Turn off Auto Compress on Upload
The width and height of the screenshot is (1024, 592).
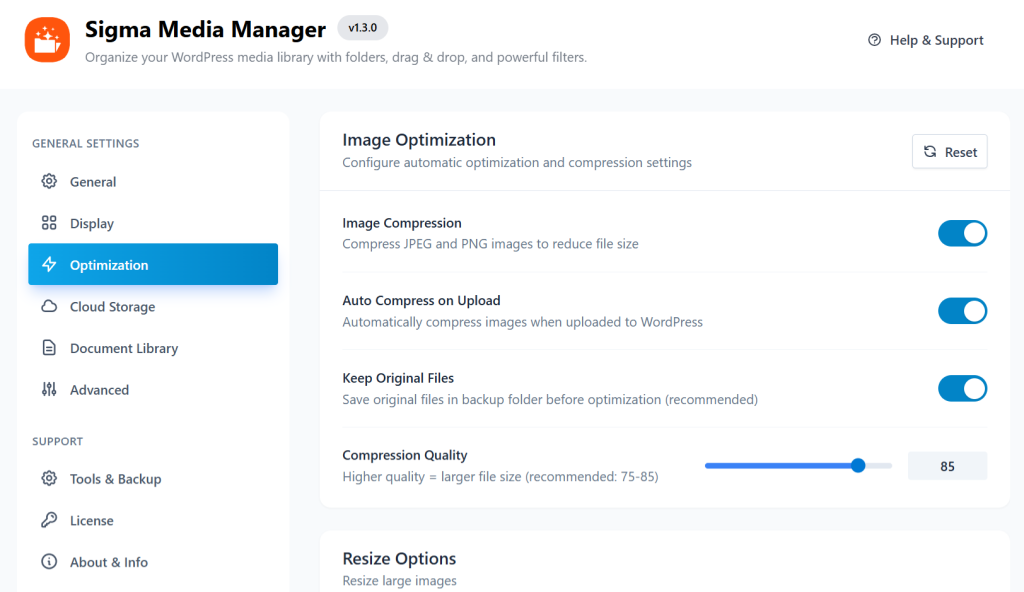point(962,311)
